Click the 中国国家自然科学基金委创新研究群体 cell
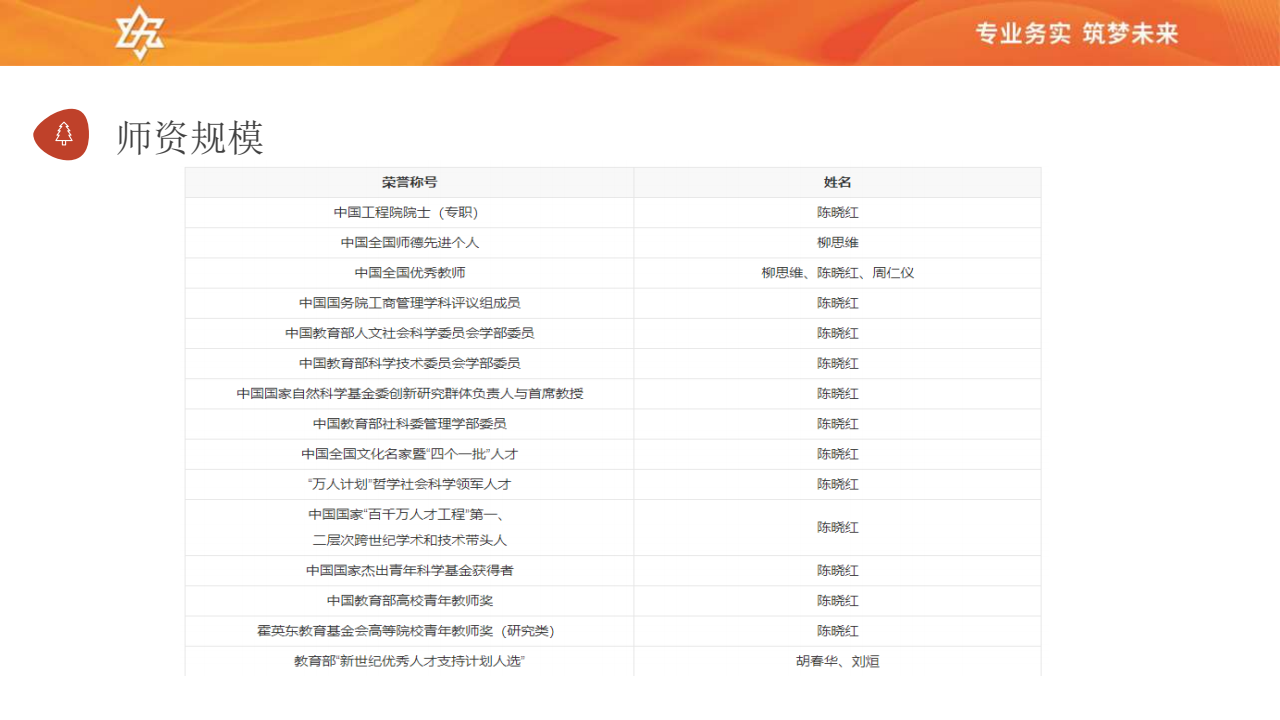The width and height of the screenshot is (1280, 720). pos(409,394)
